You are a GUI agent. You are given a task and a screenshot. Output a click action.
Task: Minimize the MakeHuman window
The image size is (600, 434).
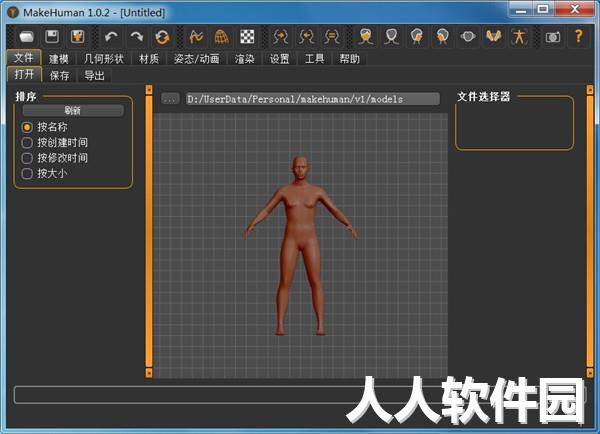pos(521,10)
